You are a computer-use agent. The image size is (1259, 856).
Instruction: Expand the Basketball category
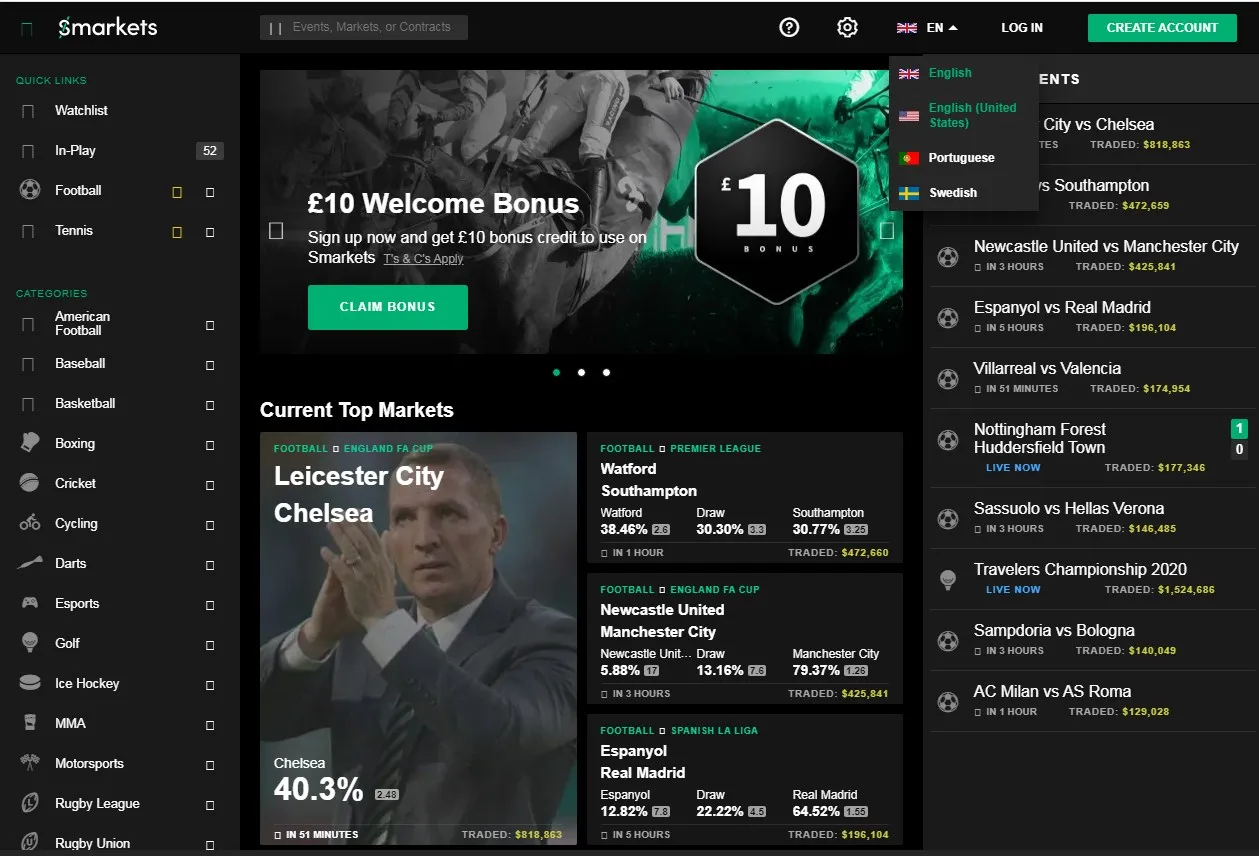pos(210,405)
